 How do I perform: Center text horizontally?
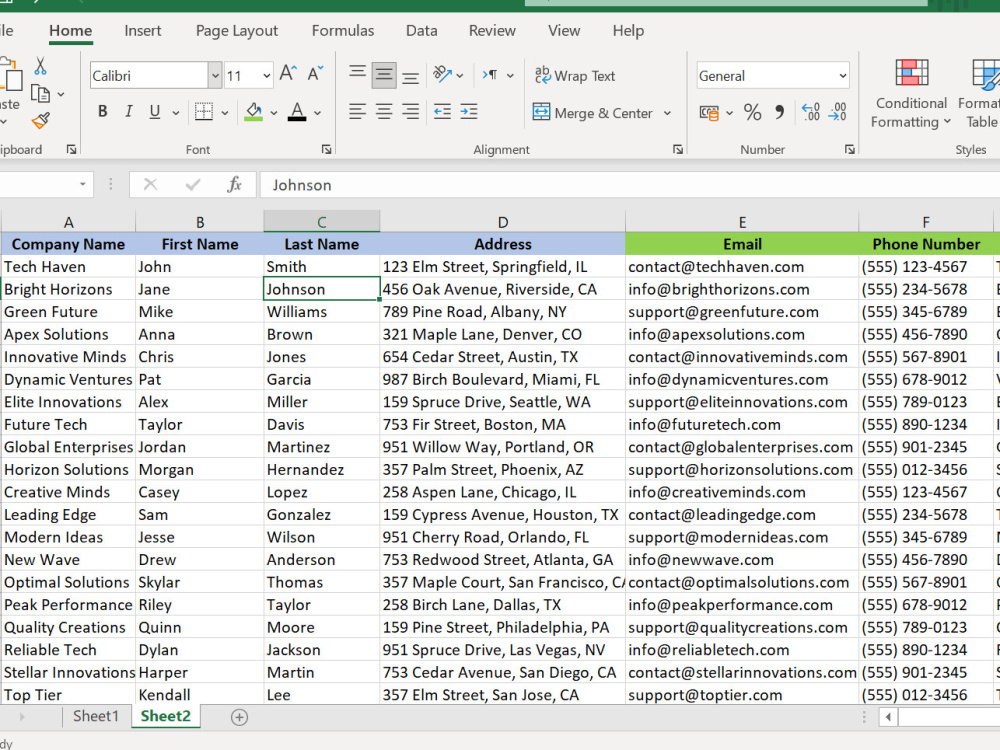click(x=384, y=112)
